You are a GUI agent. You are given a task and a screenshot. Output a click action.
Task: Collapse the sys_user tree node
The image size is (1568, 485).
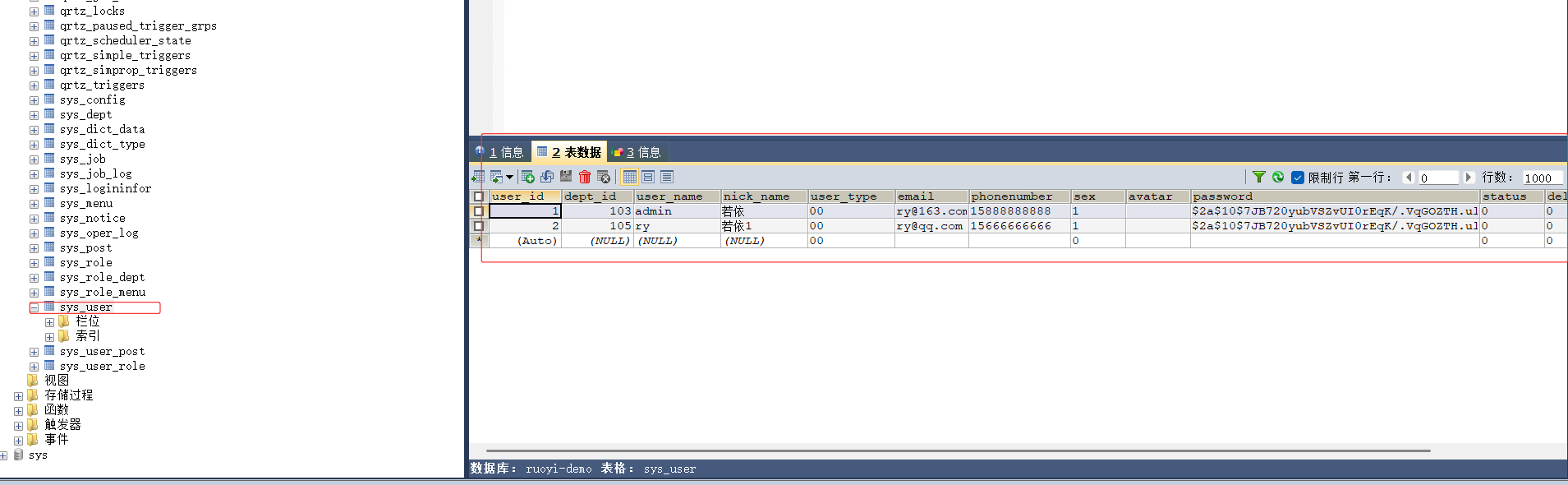34,307
